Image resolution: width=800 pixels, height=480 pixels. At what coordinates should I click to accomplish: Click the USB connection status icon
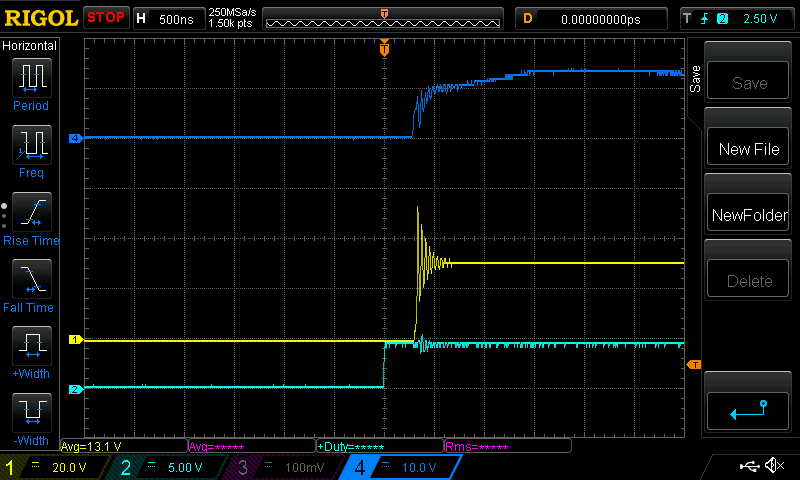pos(749,466)
